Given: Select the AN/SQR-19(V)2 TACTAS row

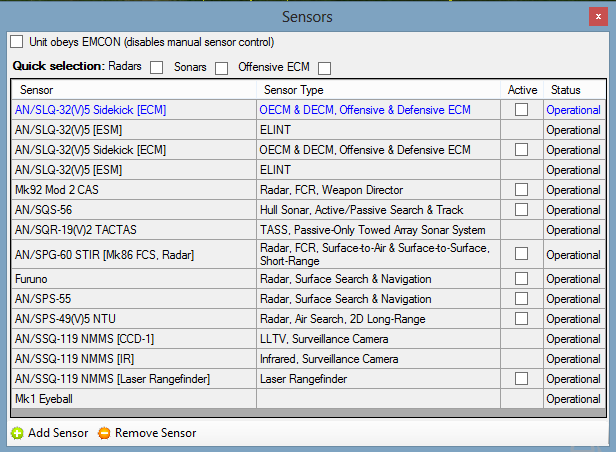Looking at the screenshot, I should click(308, 230).
